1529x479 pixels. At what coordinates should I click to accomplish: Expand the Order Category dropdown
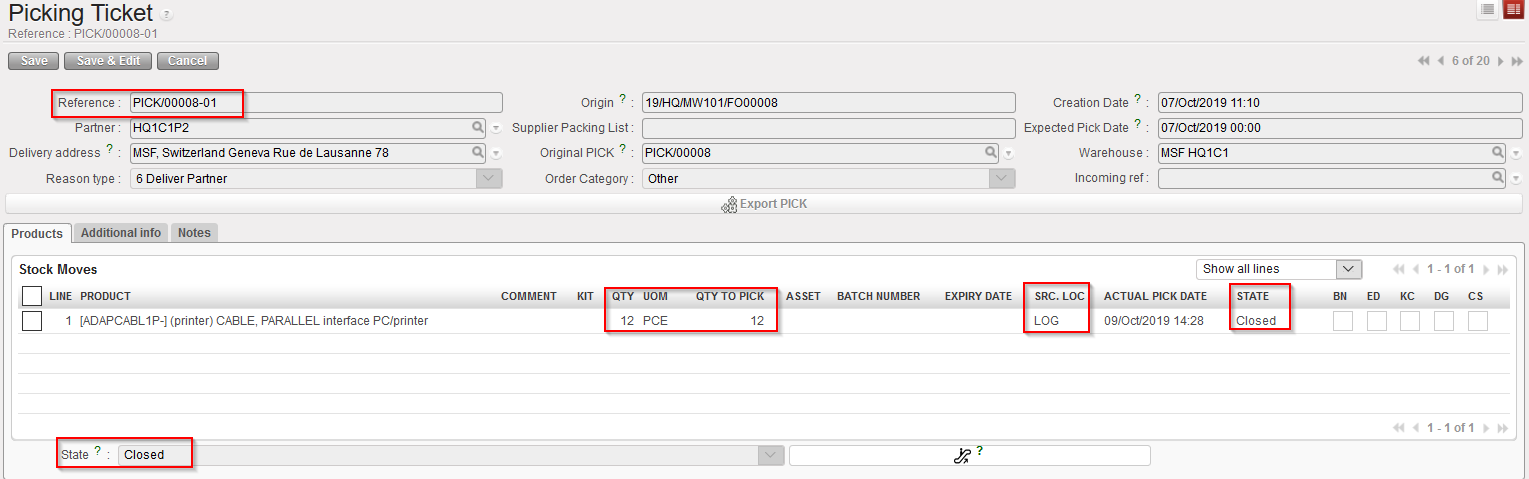(x=1002, y=178)
